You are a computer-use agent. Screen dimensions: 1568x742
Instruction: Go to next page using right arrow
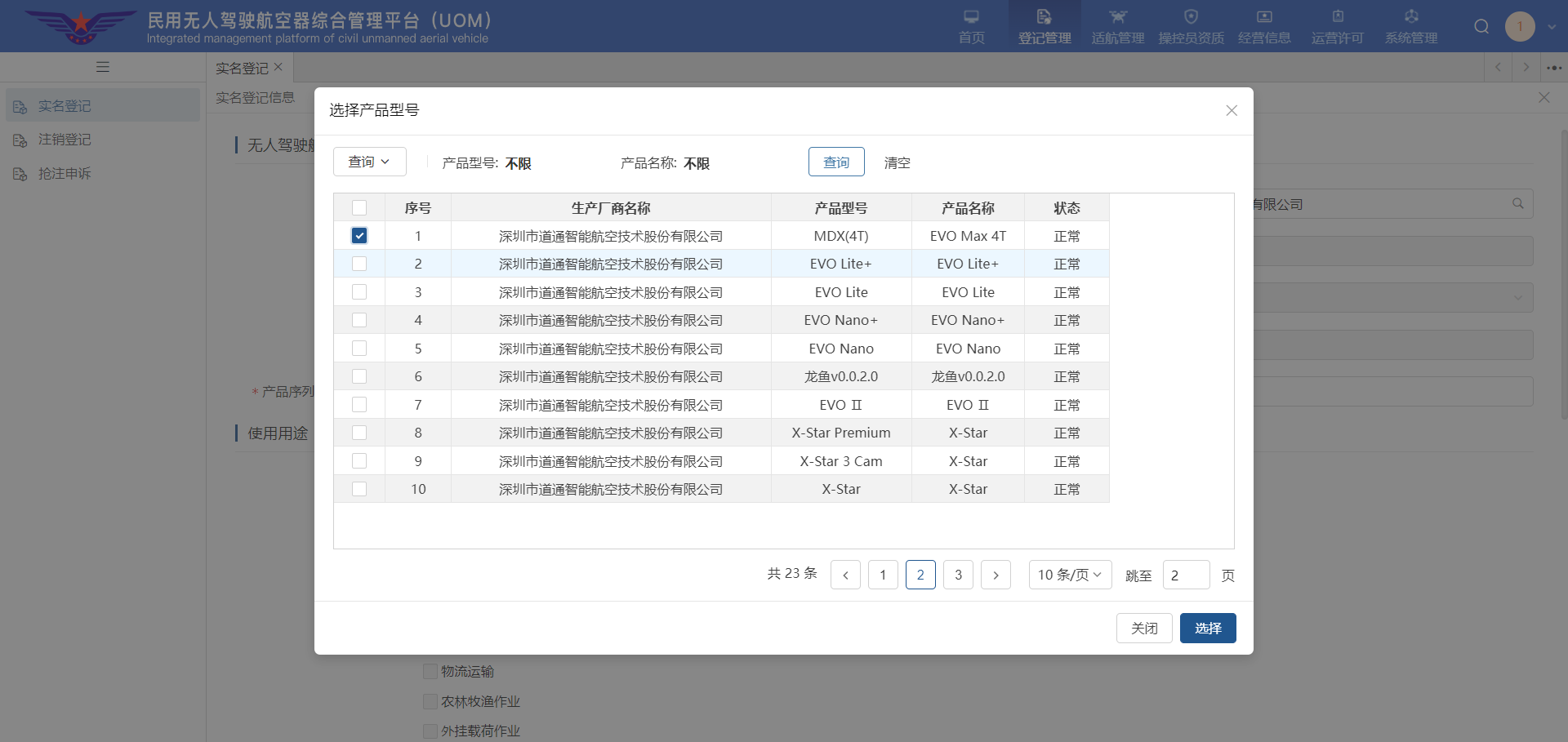(996, 575)
